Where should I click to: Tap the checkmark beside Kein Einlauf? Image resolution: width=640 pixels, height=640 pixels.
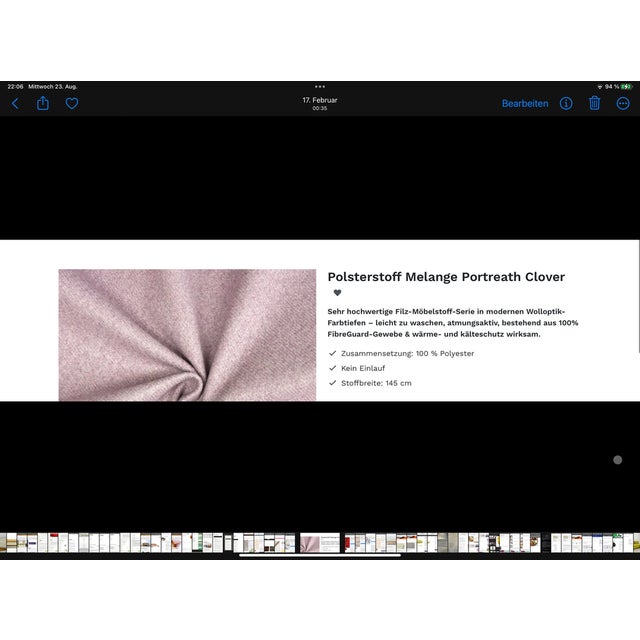(x=333, y=368)
